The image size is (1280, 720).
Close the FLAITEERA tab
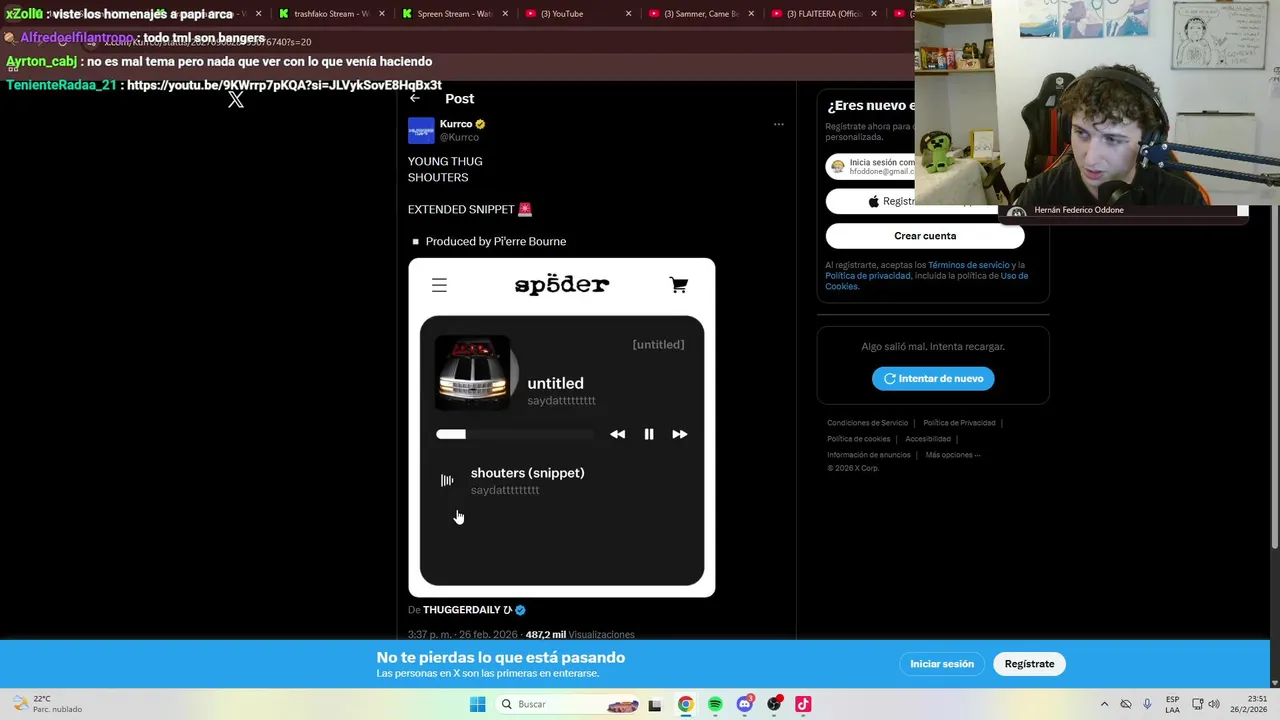(x=874, y=14)
